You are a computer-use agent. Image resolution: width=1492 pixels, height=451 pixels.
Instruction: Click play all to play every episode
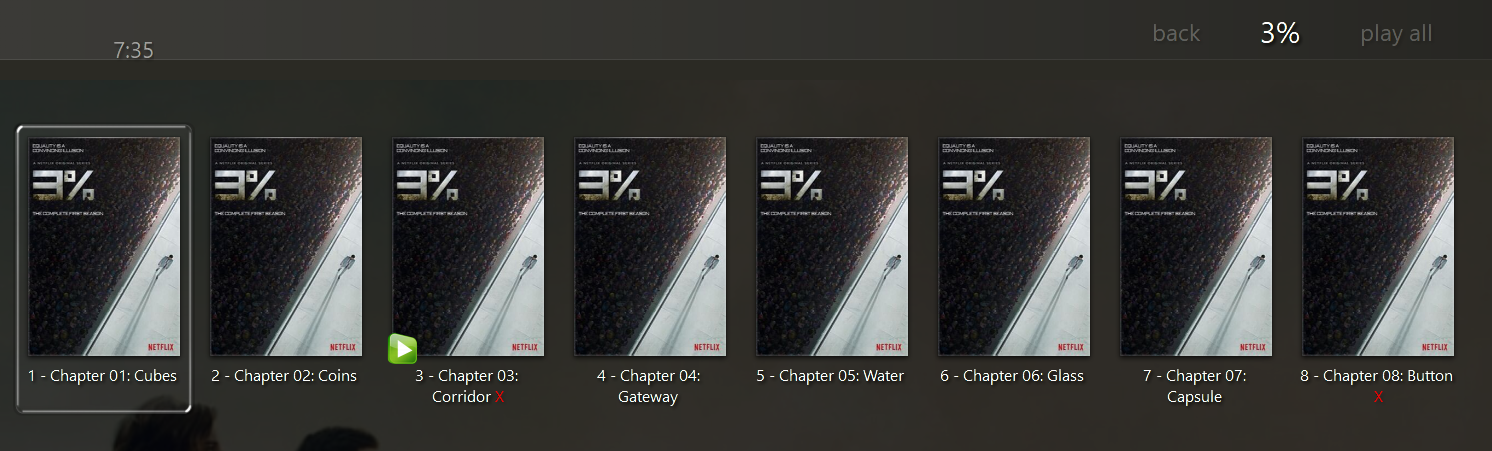pyautogui.click(x=1396, y=34)
